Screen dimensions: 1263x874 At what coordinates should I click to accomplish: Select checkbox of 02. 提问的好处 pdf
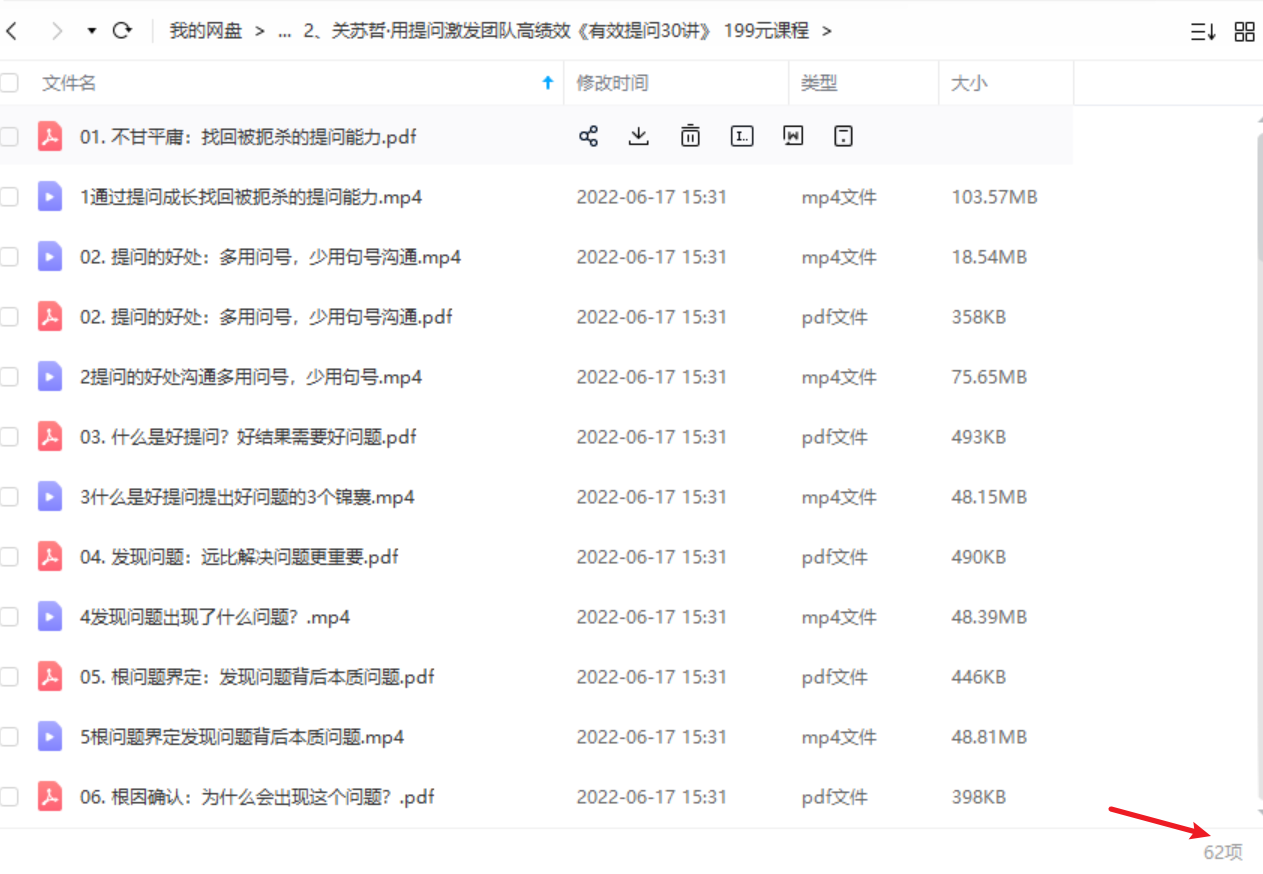pos(9,317)
